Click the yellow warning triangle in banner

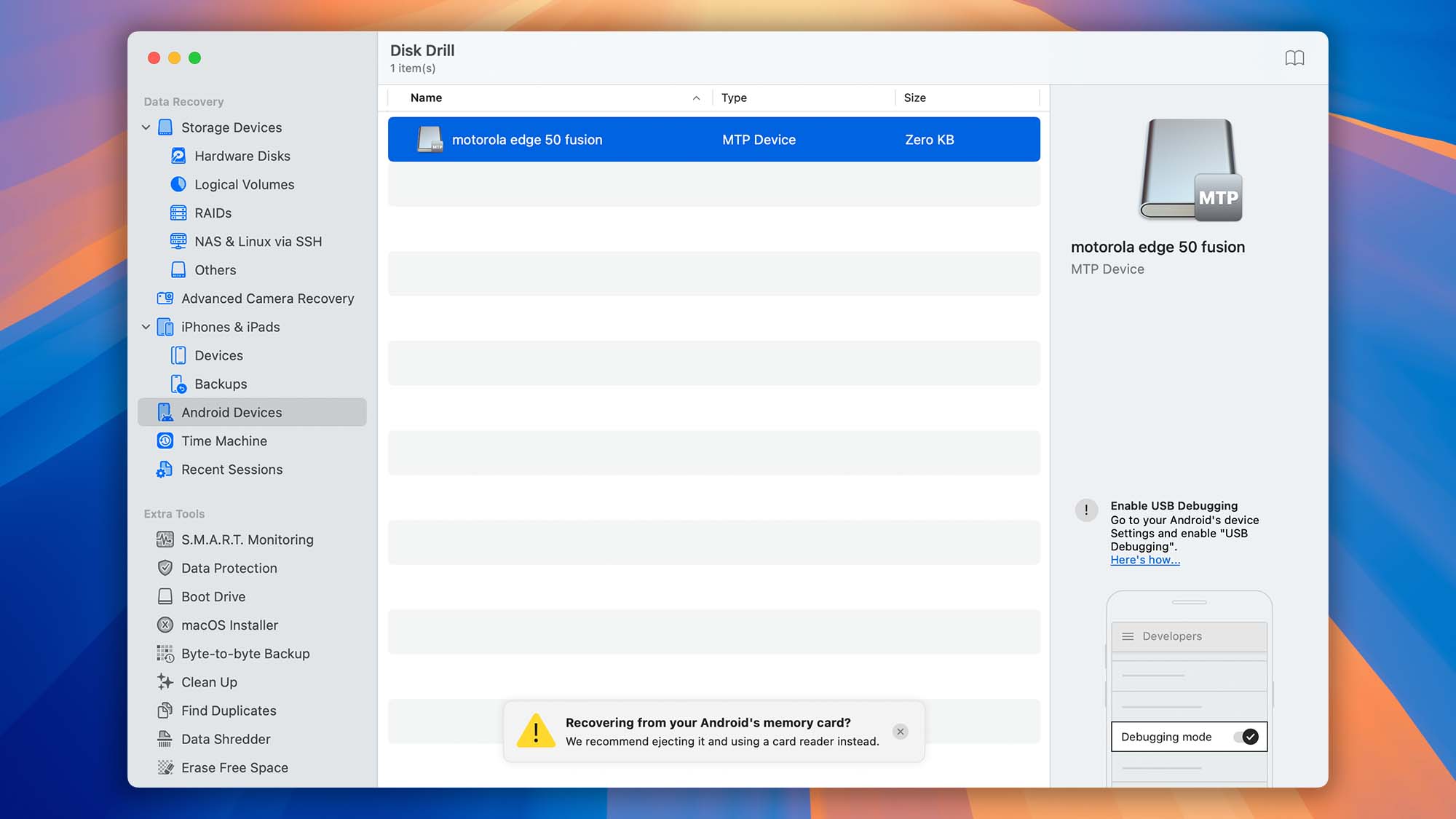coord(536,731)
